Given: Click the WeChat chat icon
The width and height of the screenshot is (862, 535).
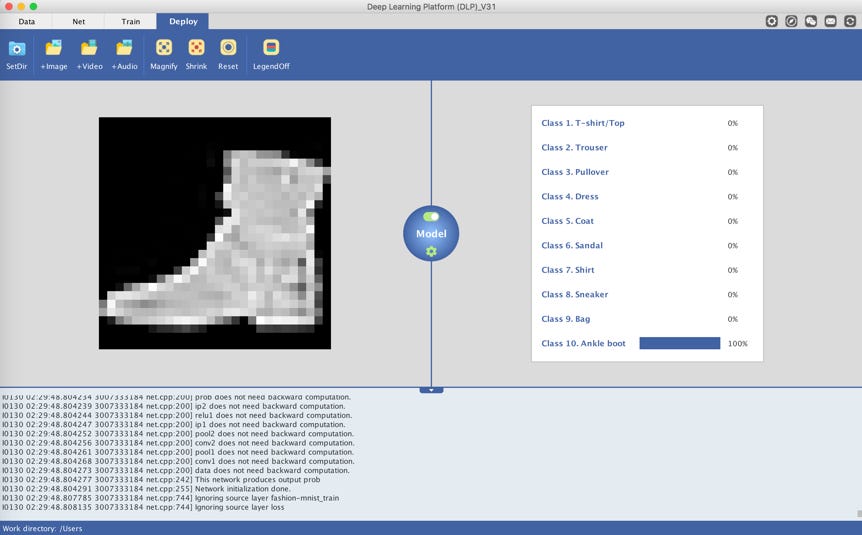Looking at the screenshot, I should click(x=811, y=21).
